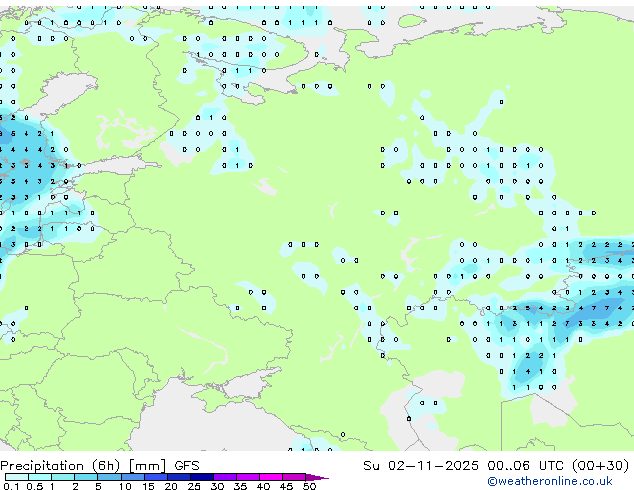Click the 'GFS' model name text
The width and height of the screenshot is (634, 490).
click(x=187, y=466)
